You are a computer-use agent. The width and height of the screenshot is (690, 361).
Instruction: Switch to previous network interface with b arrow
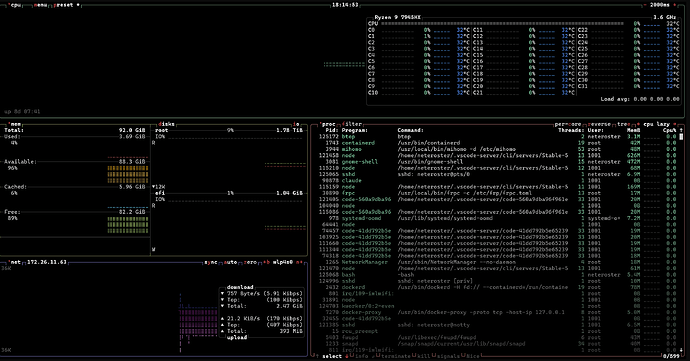pos(266,262)
